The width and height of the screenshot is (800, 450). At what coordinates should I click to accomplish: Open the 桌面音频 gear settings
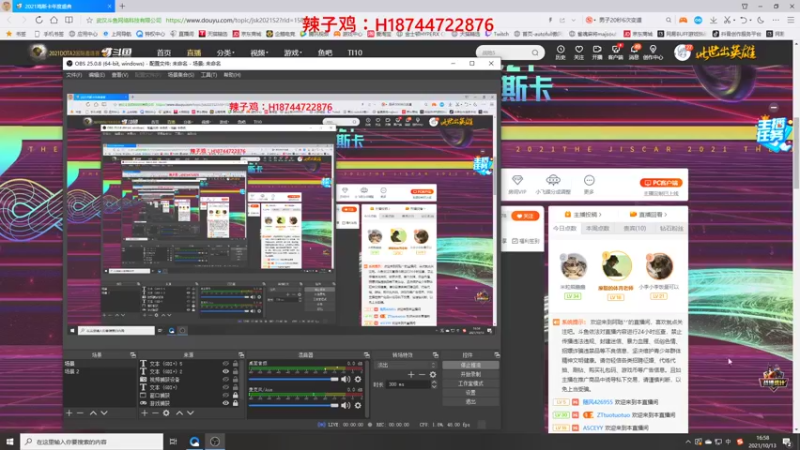coord(358,379)
